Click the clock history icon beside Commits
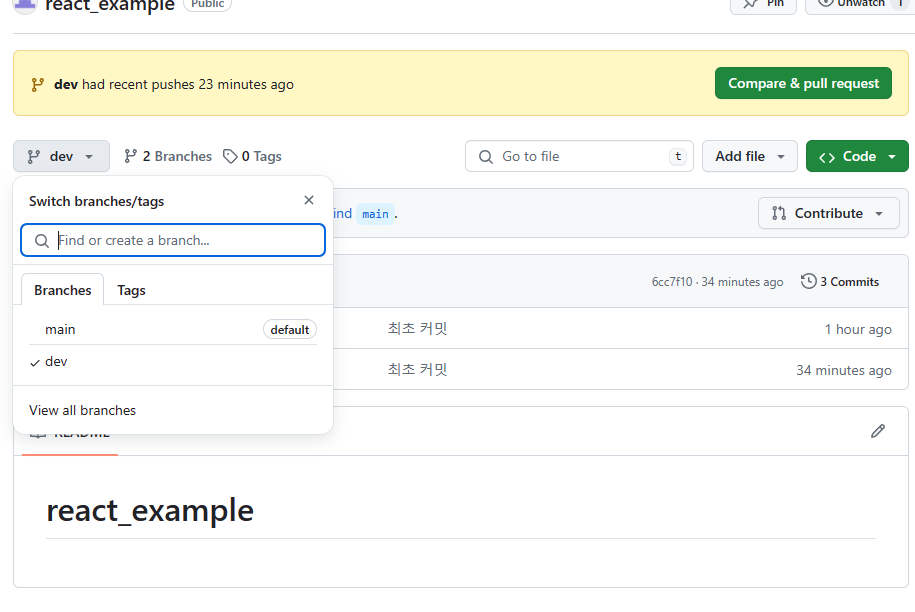The width and height of the screenshot is (915, 612). tap(808, 281)
